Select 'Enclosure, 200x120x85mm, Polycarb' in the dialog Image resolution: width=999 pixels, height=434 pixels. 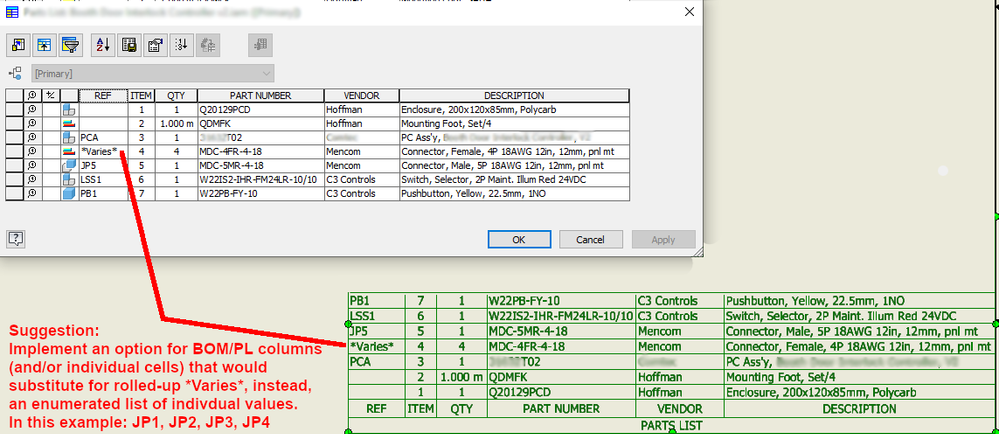[514, 110]
